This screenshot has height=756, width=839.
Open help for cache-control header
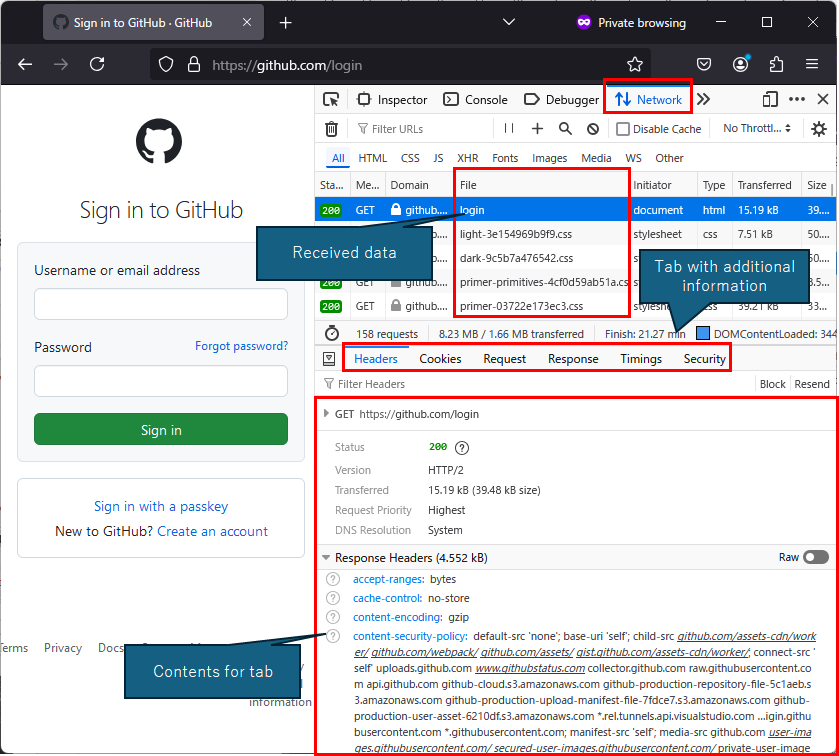coord(333,598)
